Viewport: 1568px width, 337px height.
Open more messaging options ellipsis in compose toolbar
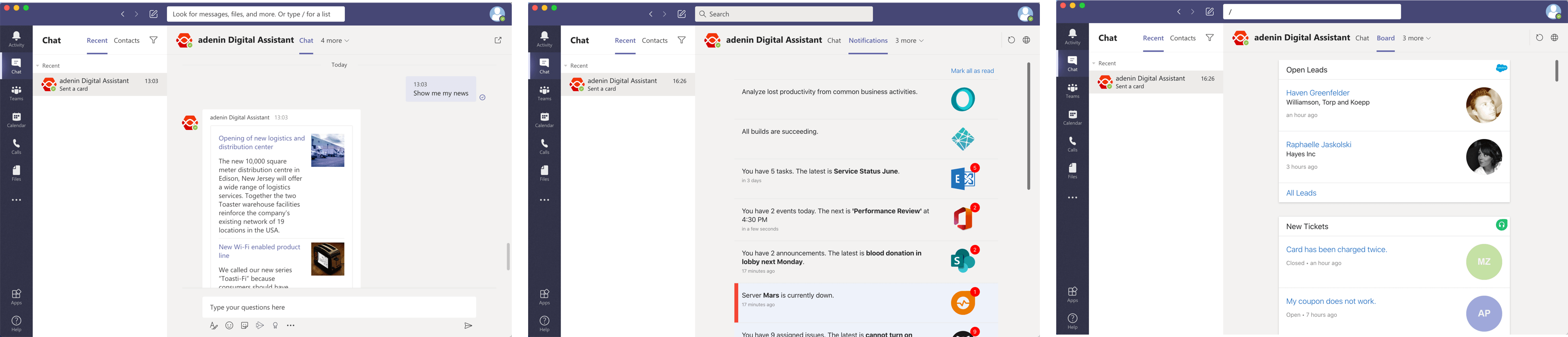point(291,325)
